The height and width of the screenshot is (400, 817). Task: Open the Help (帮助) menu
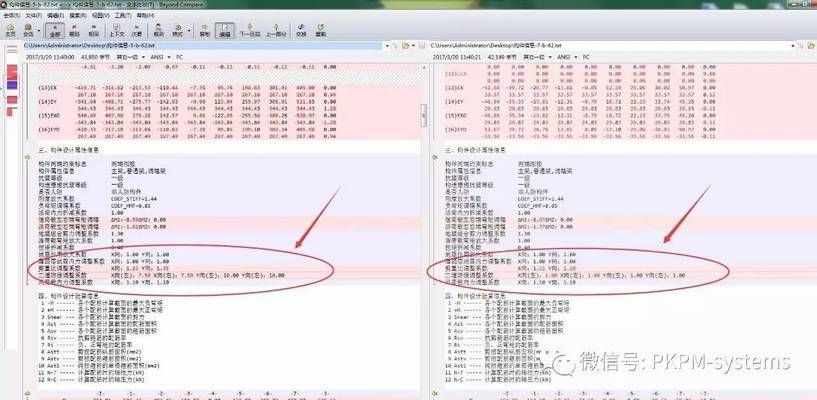click(x=145, y=16)
